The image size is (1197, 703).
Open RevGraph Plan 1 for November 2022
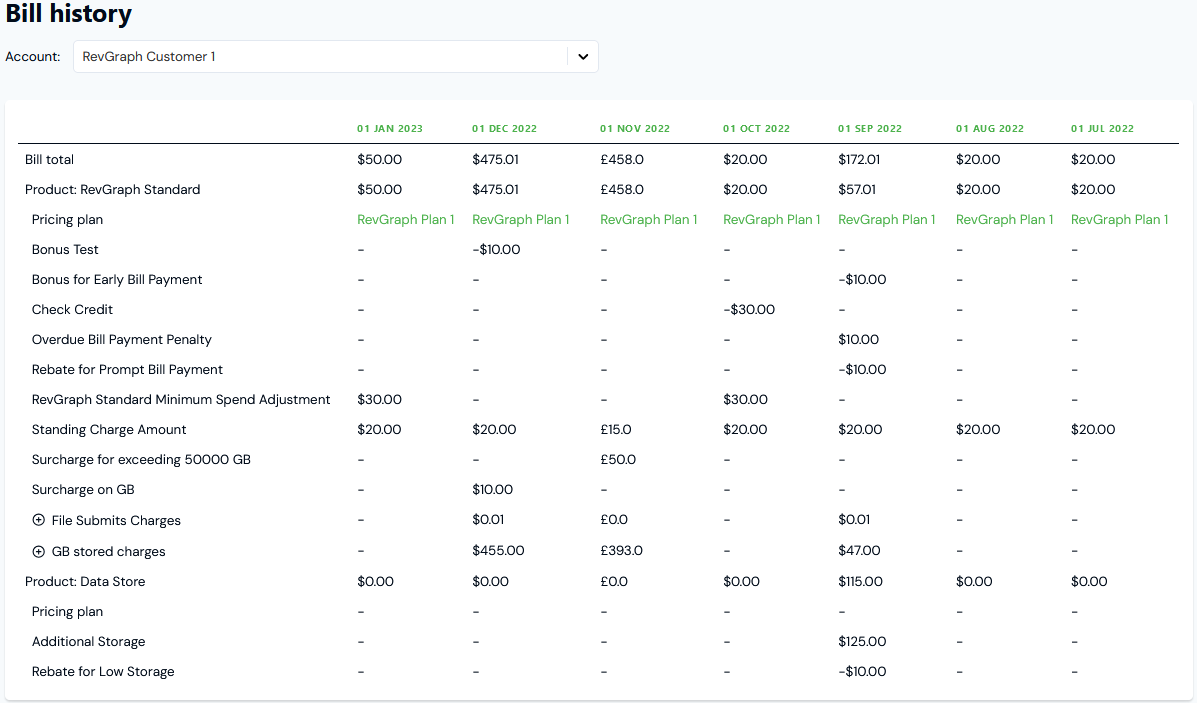649,219
